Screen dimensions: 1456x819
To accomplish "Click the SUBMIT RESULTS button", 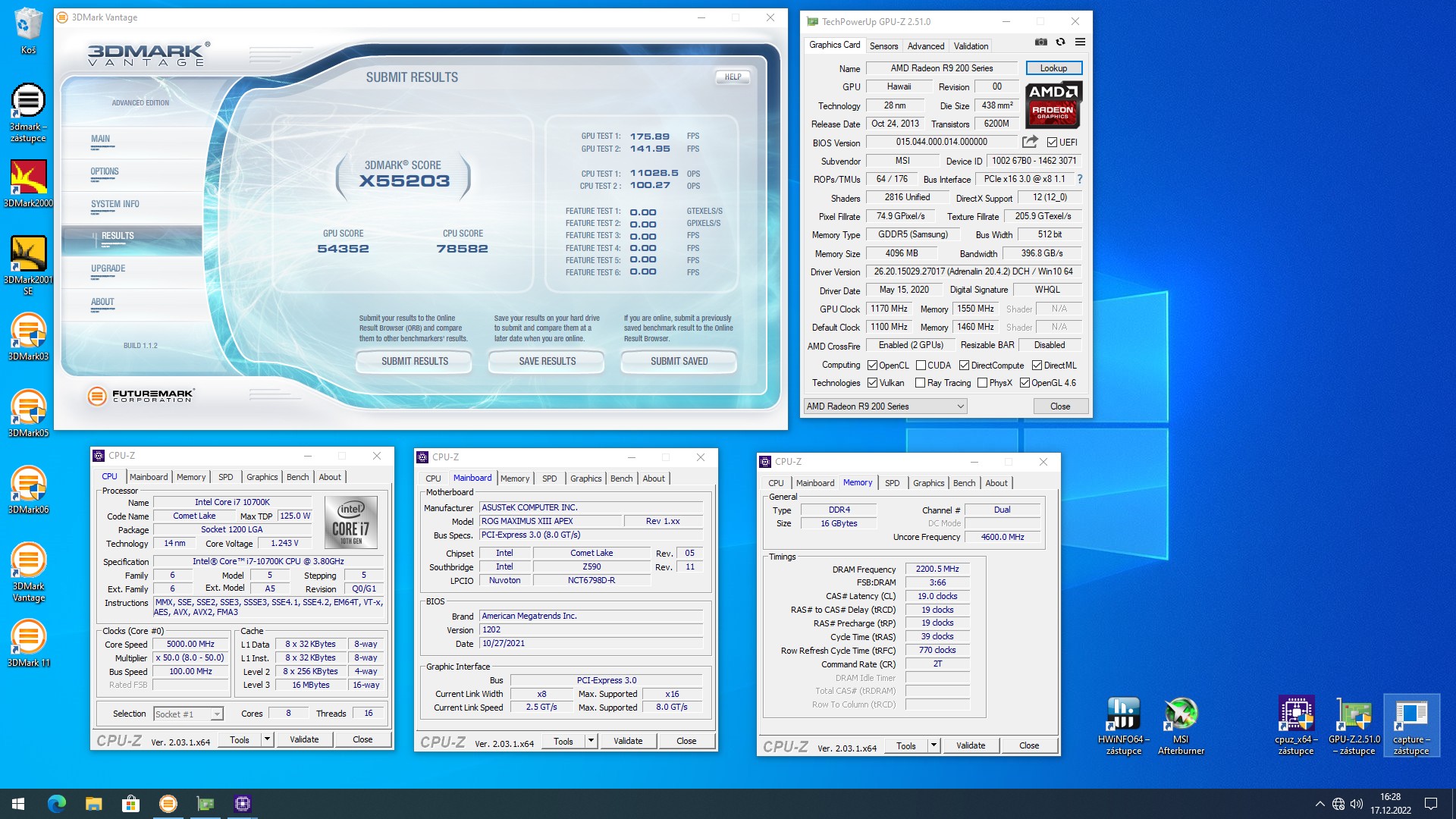I will [414, 361].
